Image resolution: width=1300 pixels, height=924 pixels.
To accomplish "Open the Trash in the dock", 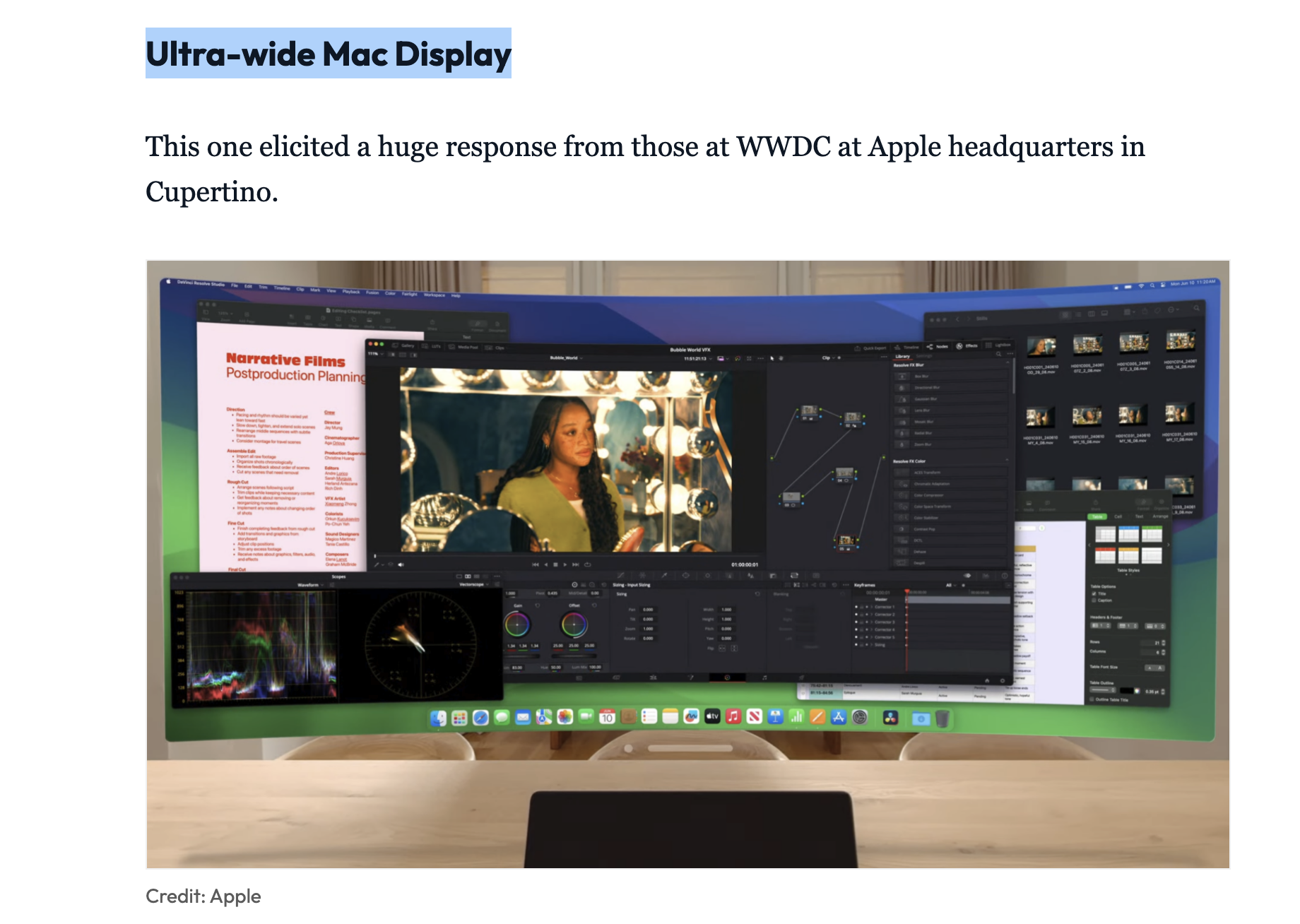I will pos(942,718).
